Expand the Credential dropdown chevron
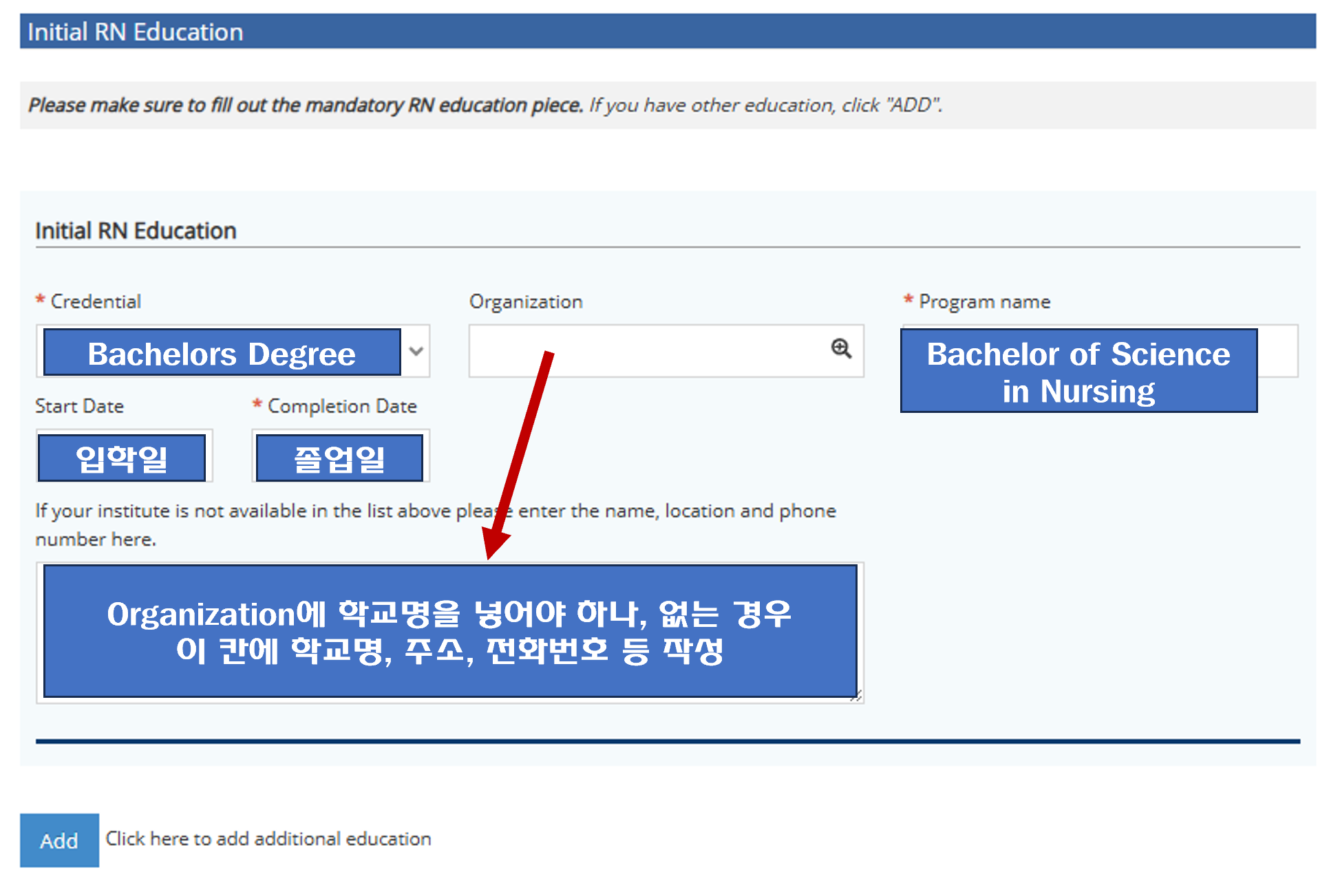Screen dimensions: 1329x896 click(x=416, y=351)
